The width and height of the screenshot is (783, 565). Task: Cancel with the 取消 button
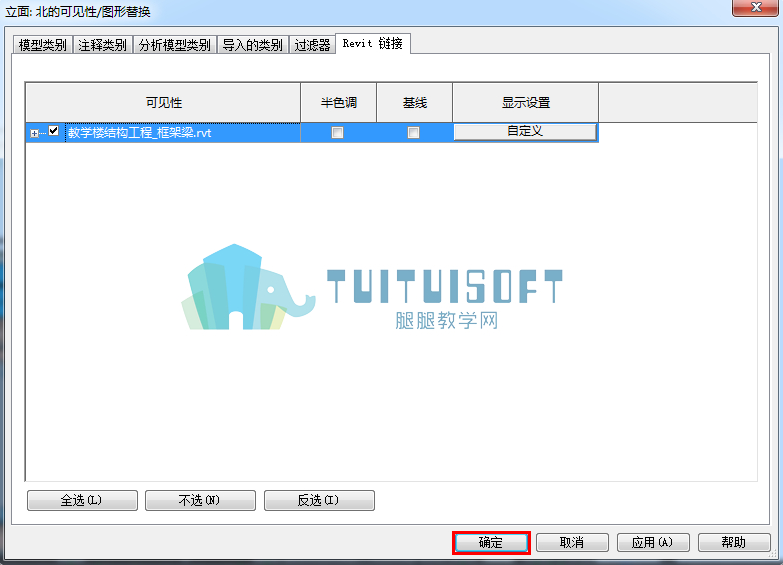point(572,543)
